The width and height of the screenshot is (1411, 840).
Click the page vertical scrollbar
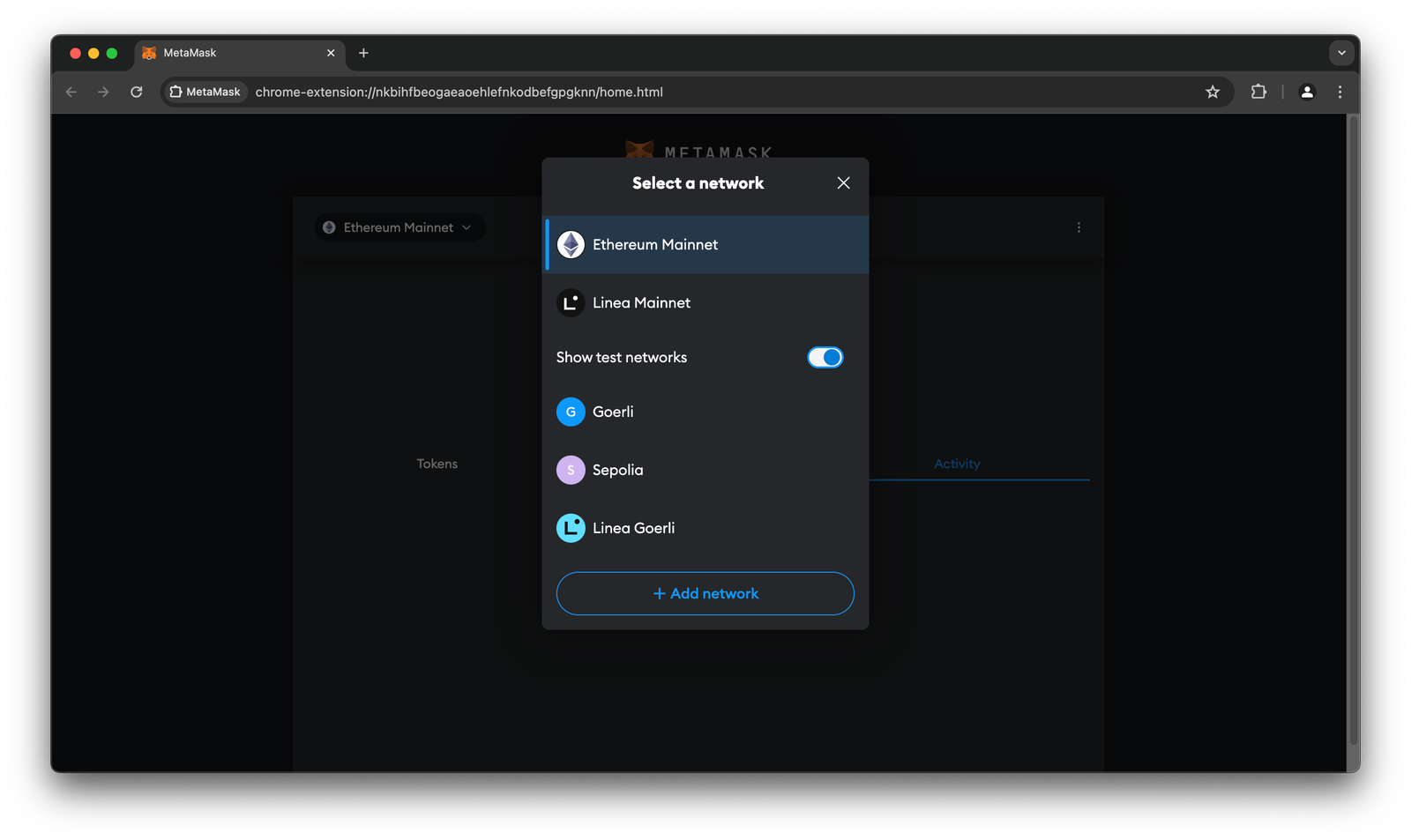coord(1354,430)
